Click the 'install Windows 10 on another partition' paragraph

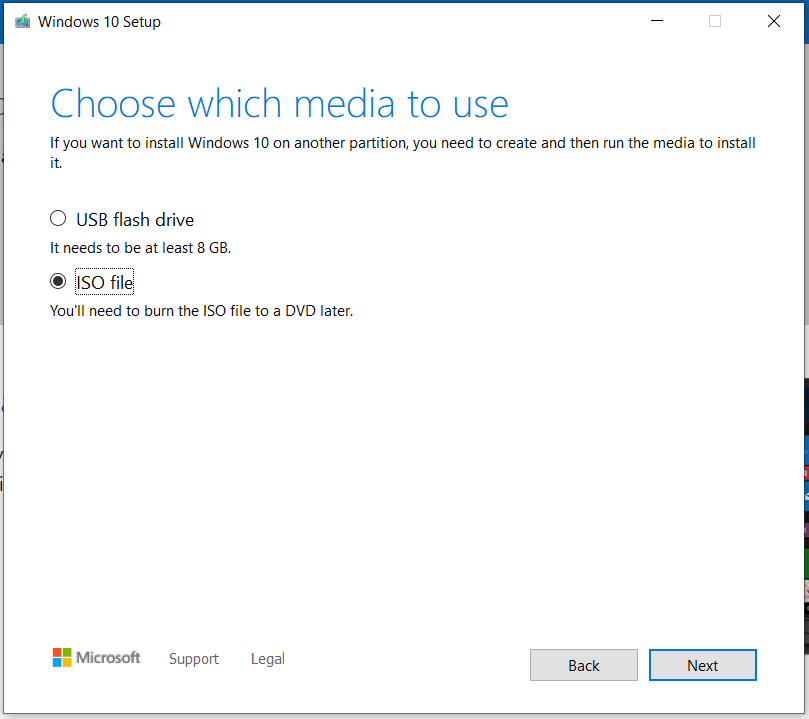click(x=403, y=152)
